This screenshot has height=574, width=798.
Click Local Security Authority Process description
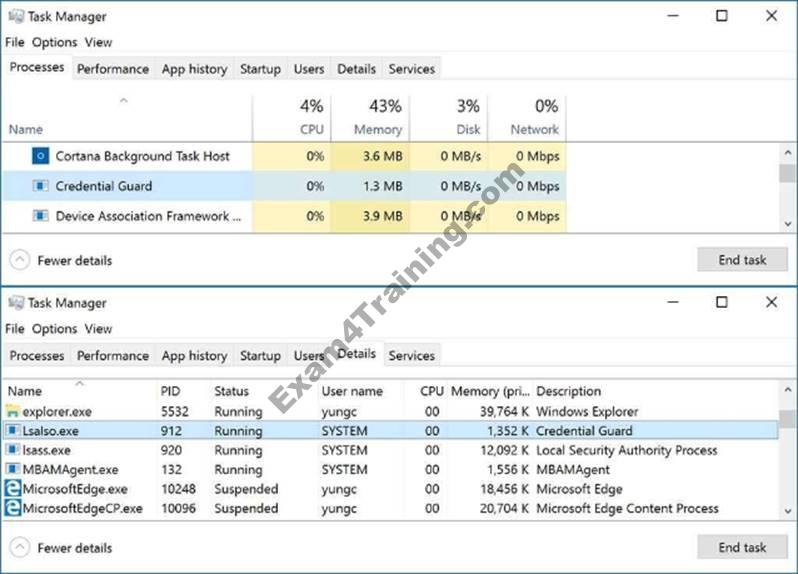(626, 450)
